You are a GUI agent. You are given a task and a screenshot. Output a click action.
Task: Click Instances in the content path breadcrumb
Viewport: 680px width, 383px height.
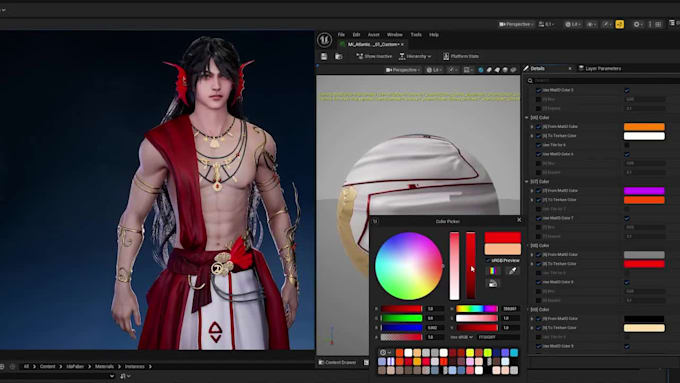134,367
